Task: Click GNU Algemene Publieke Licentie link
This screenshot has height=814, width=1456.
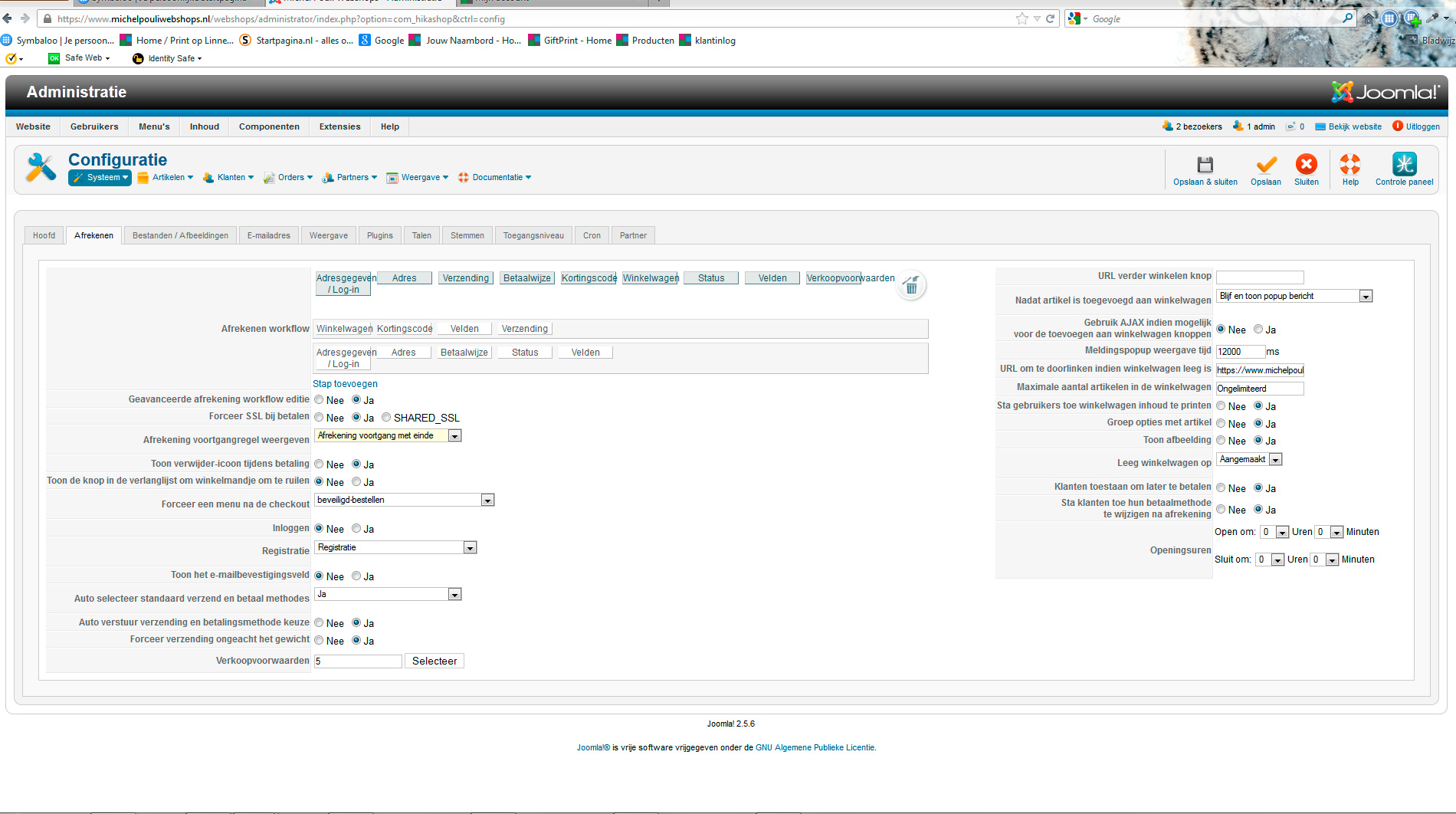Action: coord(815,747)
